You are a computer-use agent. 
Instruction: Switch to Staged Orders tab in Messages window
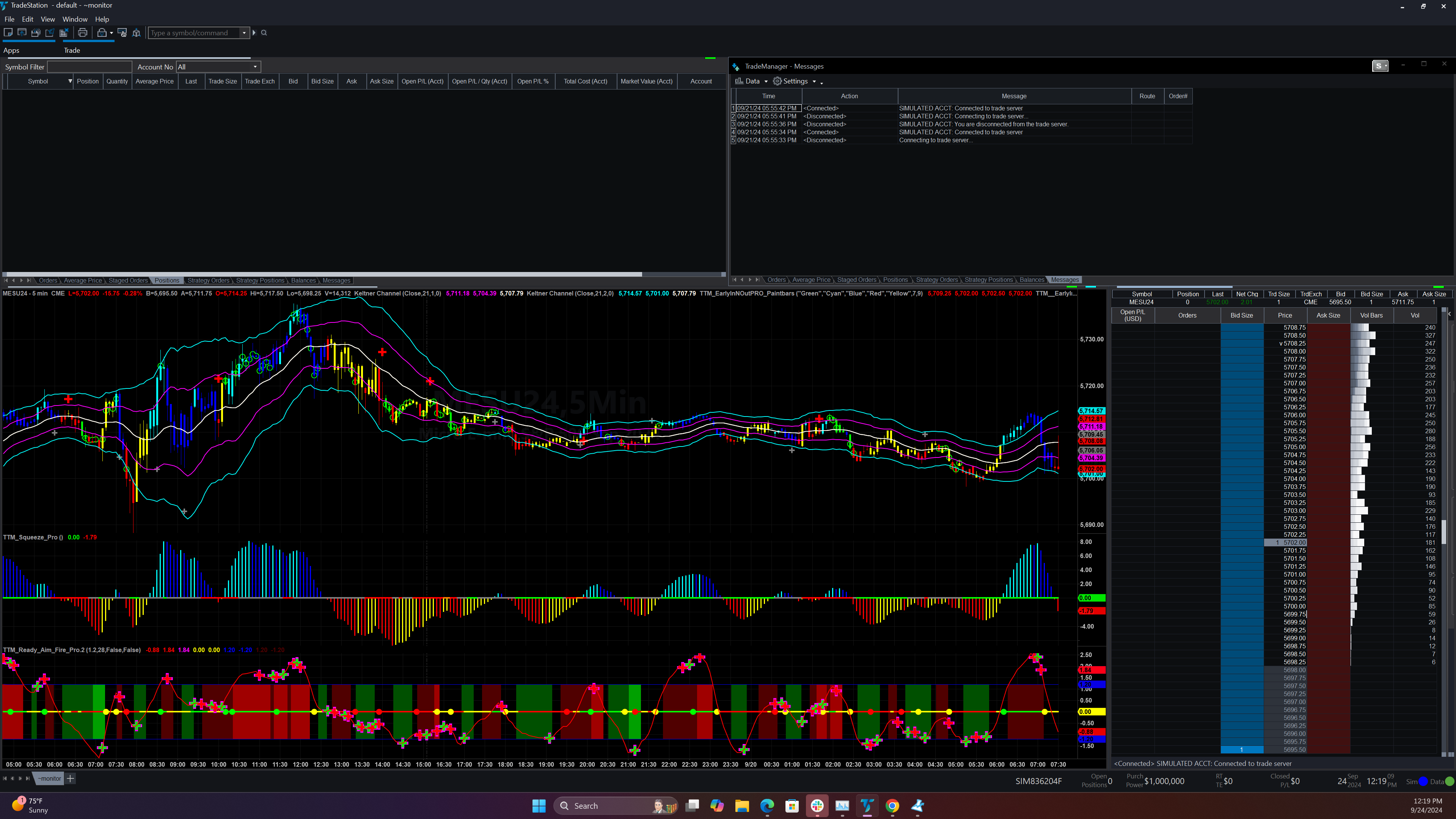(856, 280)
